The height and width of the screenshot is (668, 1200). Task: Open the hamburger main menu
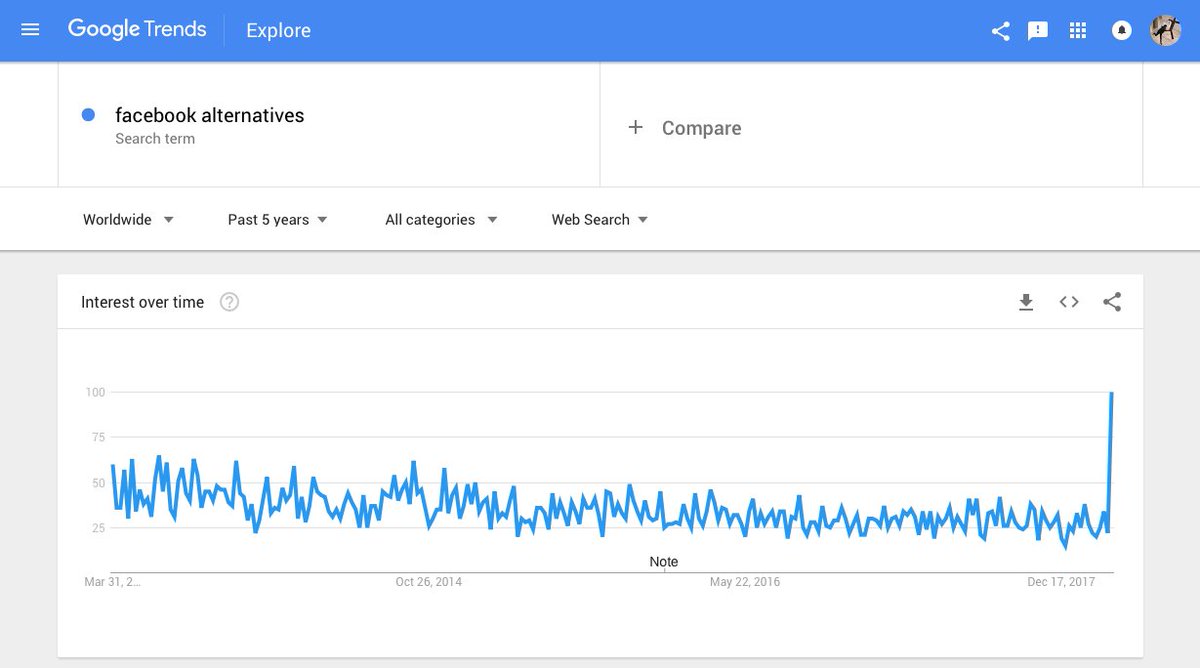30,30
